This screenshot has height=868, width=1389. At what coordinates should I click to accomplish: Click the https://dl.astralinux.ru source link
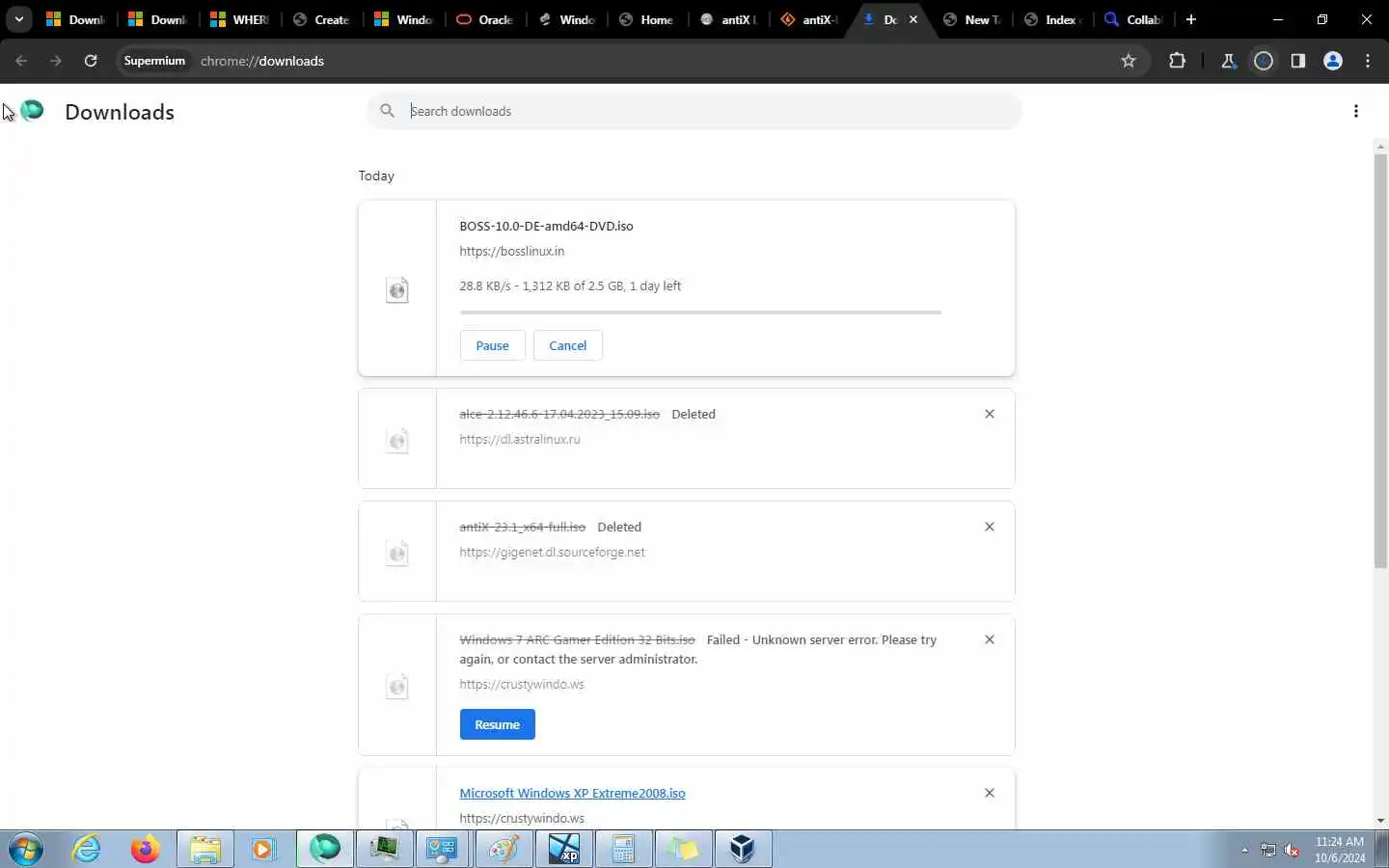coord(520,439)
